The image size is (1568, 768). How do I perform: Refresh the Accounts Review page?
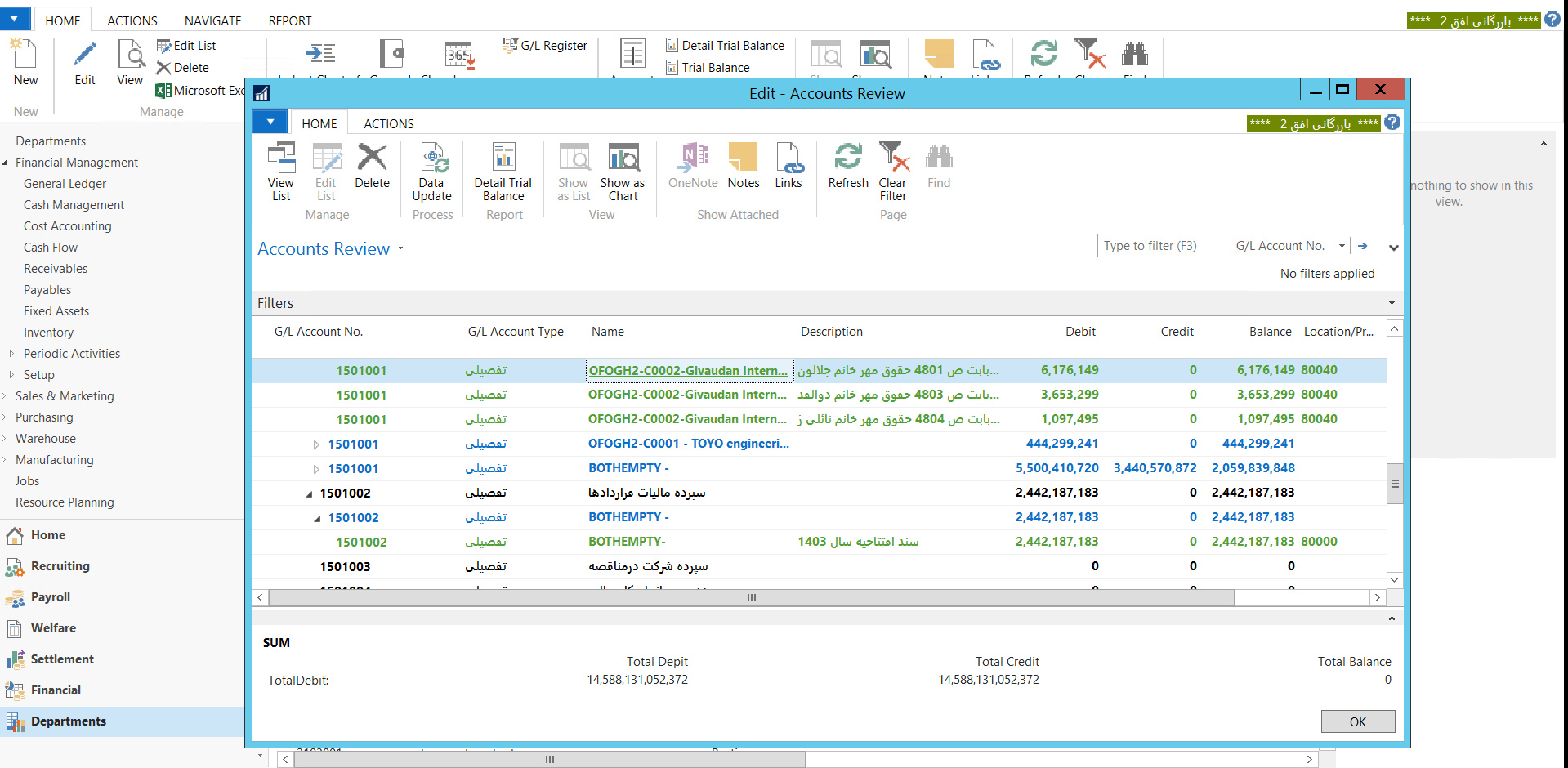848,167
